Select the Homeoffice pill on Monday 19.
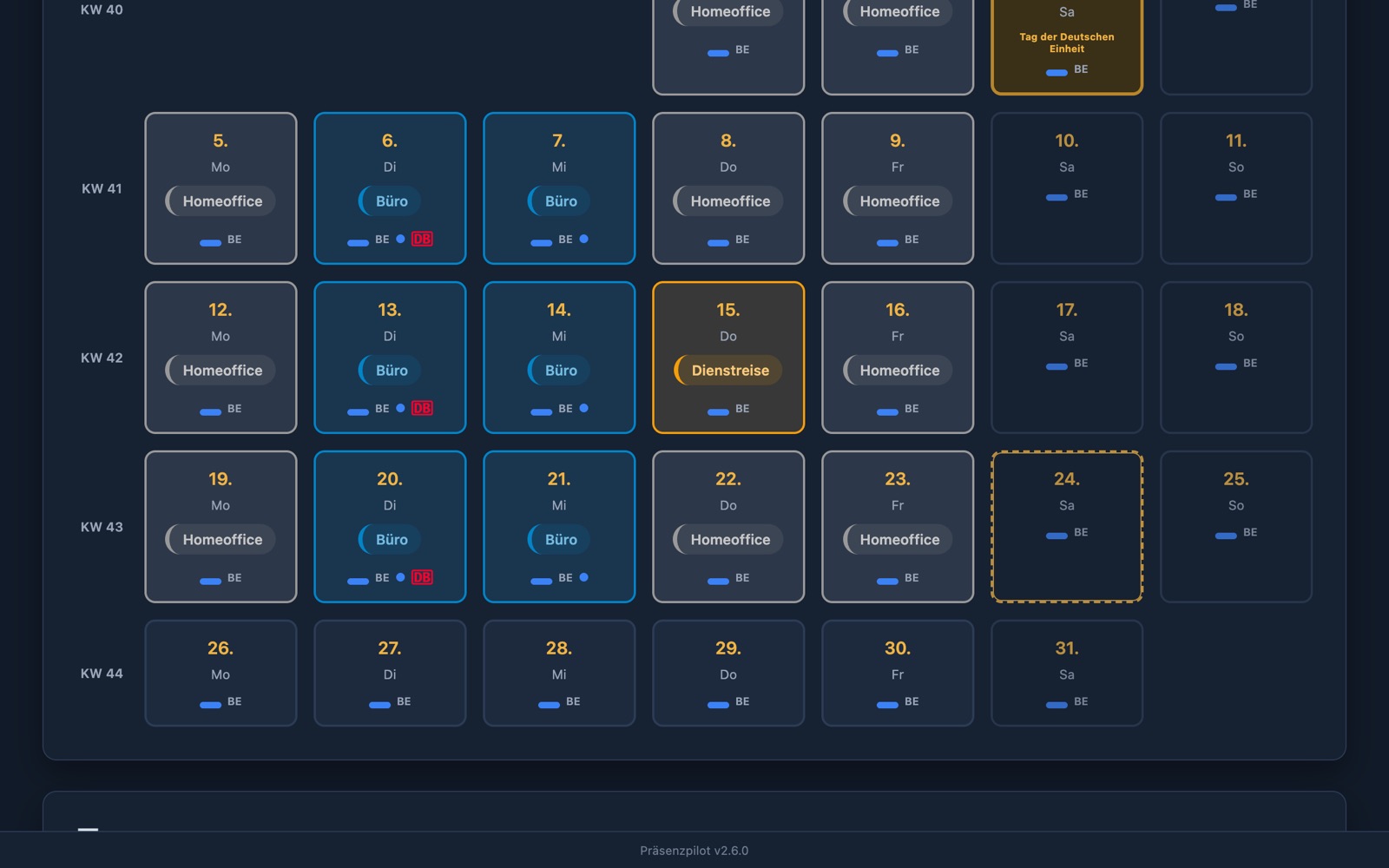This screenshot has height=868, width=1389. coord(221,540)
